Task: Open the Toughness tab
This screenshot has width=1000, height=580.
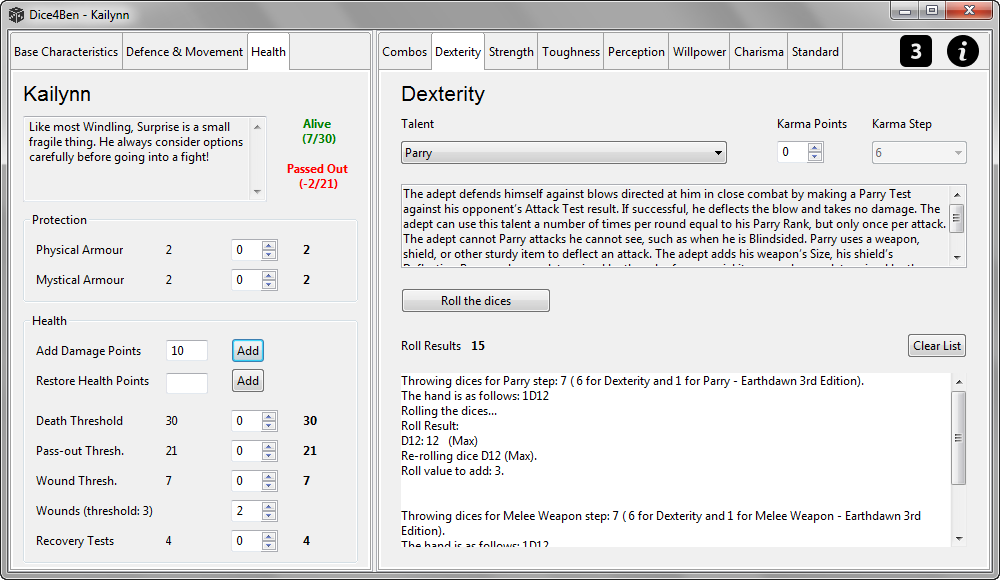Action: [x=571, y=52]
